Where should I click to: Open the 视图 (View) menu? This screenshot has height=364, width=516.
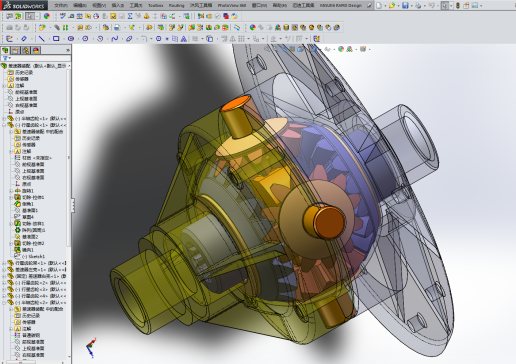pyautogui.click(x=99, y=5)
